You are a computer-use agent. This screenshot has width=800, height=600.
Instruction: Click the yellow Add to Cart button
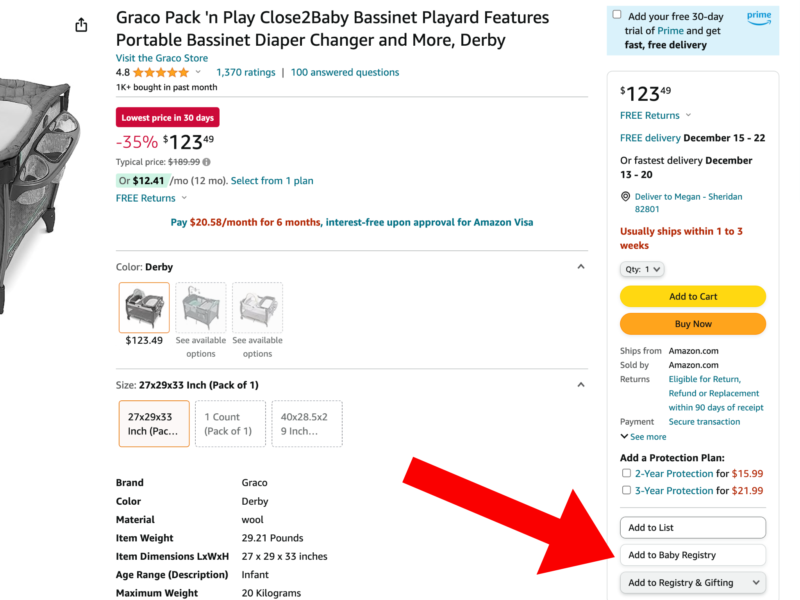click(692, 297)
